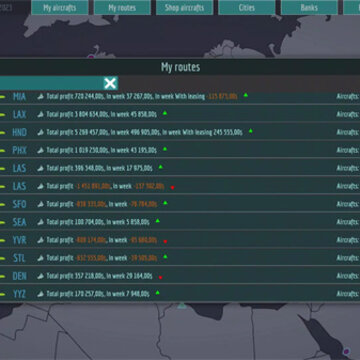Click the DEN total profit 357 218 text
This screenshot has width=360, height=360.
pyautogui.click(x=75, y=276)
